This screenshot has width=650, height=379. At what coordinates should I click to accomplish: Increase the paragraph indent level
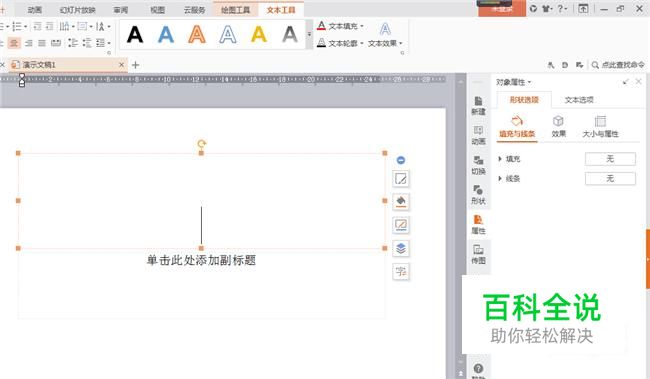(x=50, y=27)
